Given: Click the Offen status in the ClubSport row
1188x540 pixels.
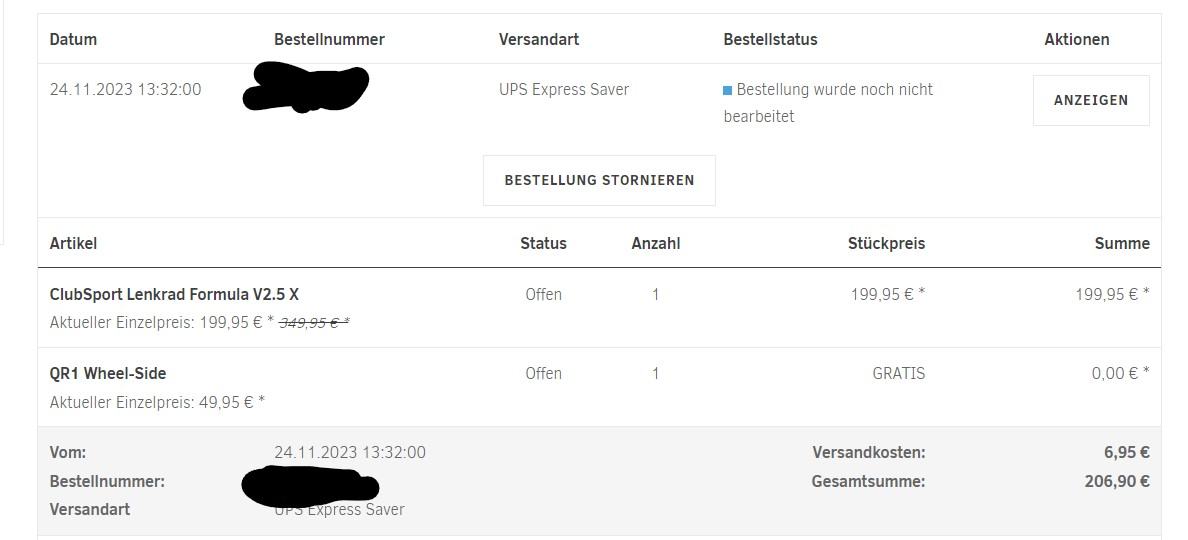Looking at the screenshot, I should pos(543,294).
